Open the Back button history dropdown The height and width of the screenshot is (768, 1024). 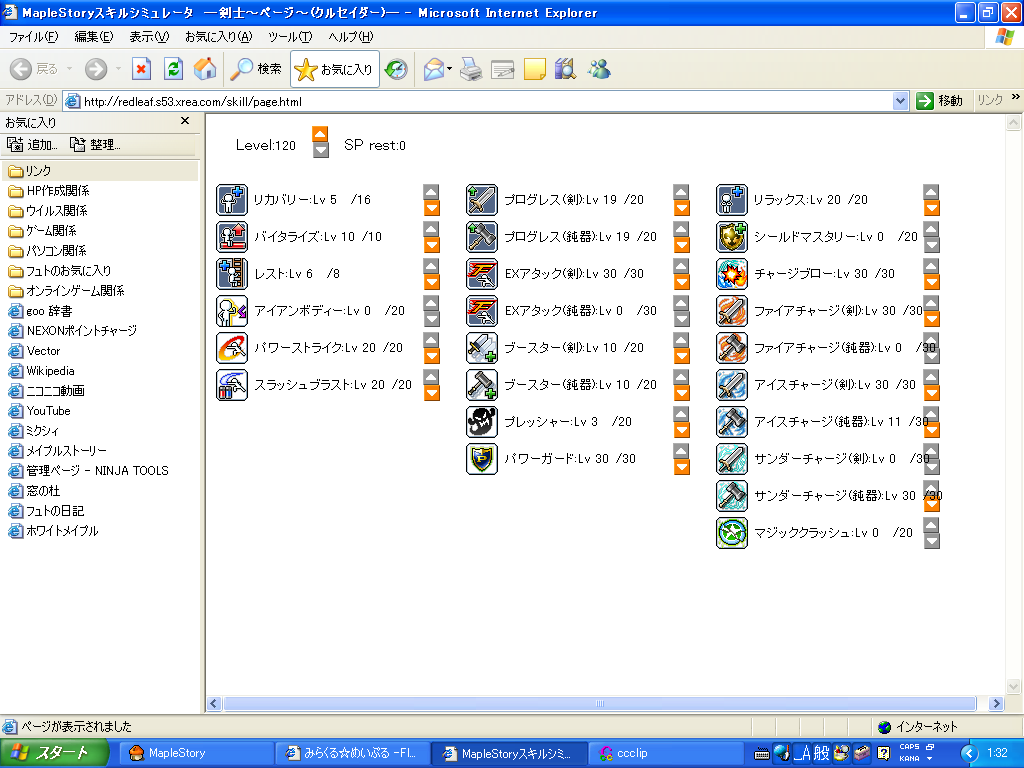coord(69,69)
